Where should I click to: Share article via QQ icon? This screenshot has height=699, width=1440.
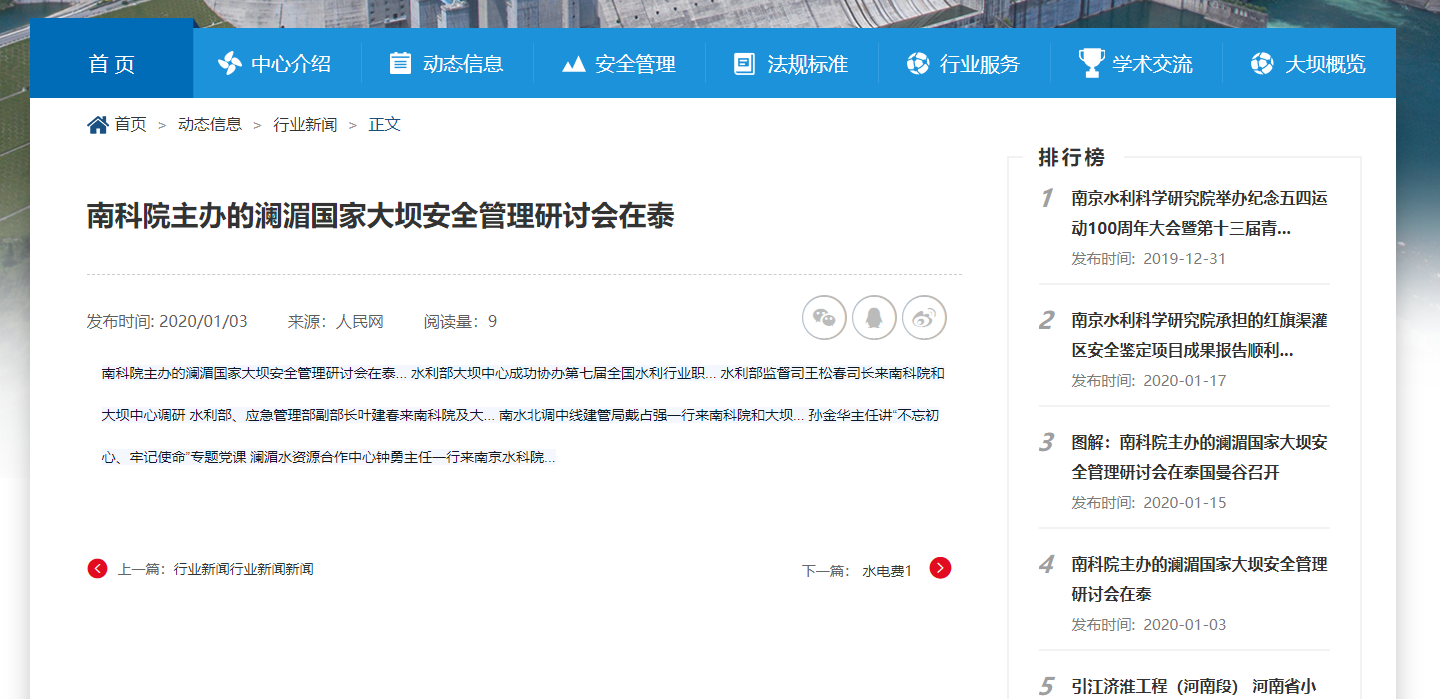(874, 318)
